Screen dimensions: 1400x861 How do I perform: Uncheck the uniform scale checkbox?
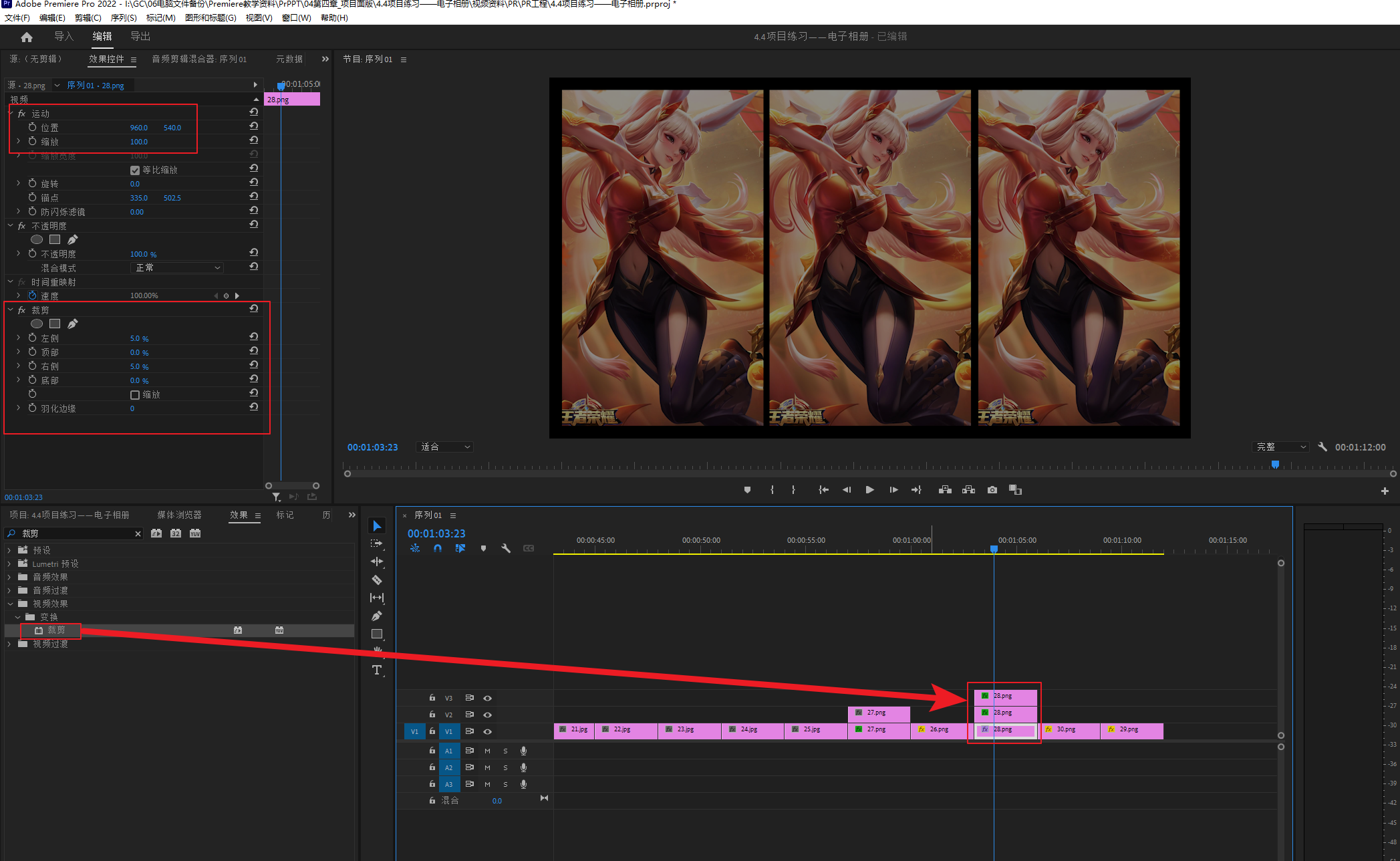click(135, 170)
